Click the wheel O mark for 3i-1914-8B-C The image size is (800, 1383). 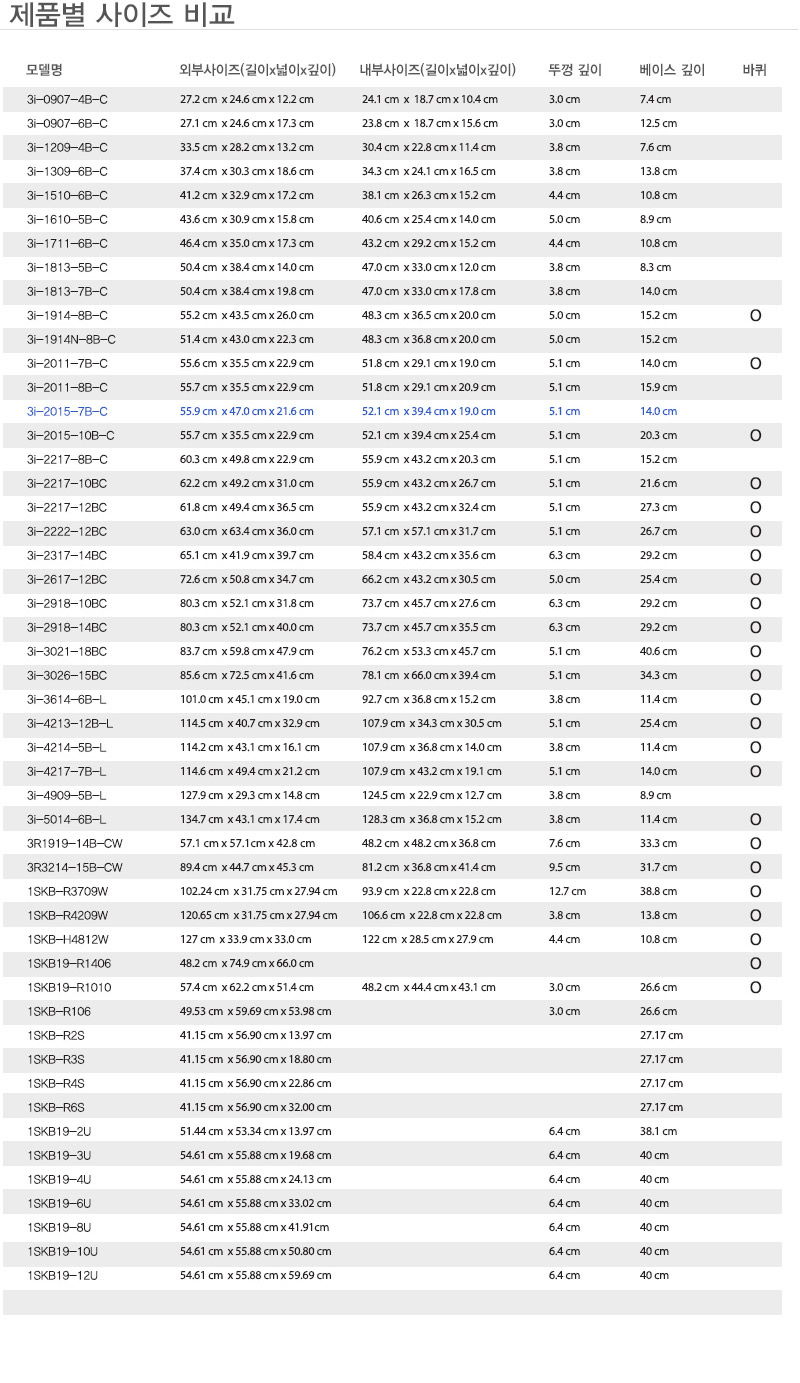[755, 315]
